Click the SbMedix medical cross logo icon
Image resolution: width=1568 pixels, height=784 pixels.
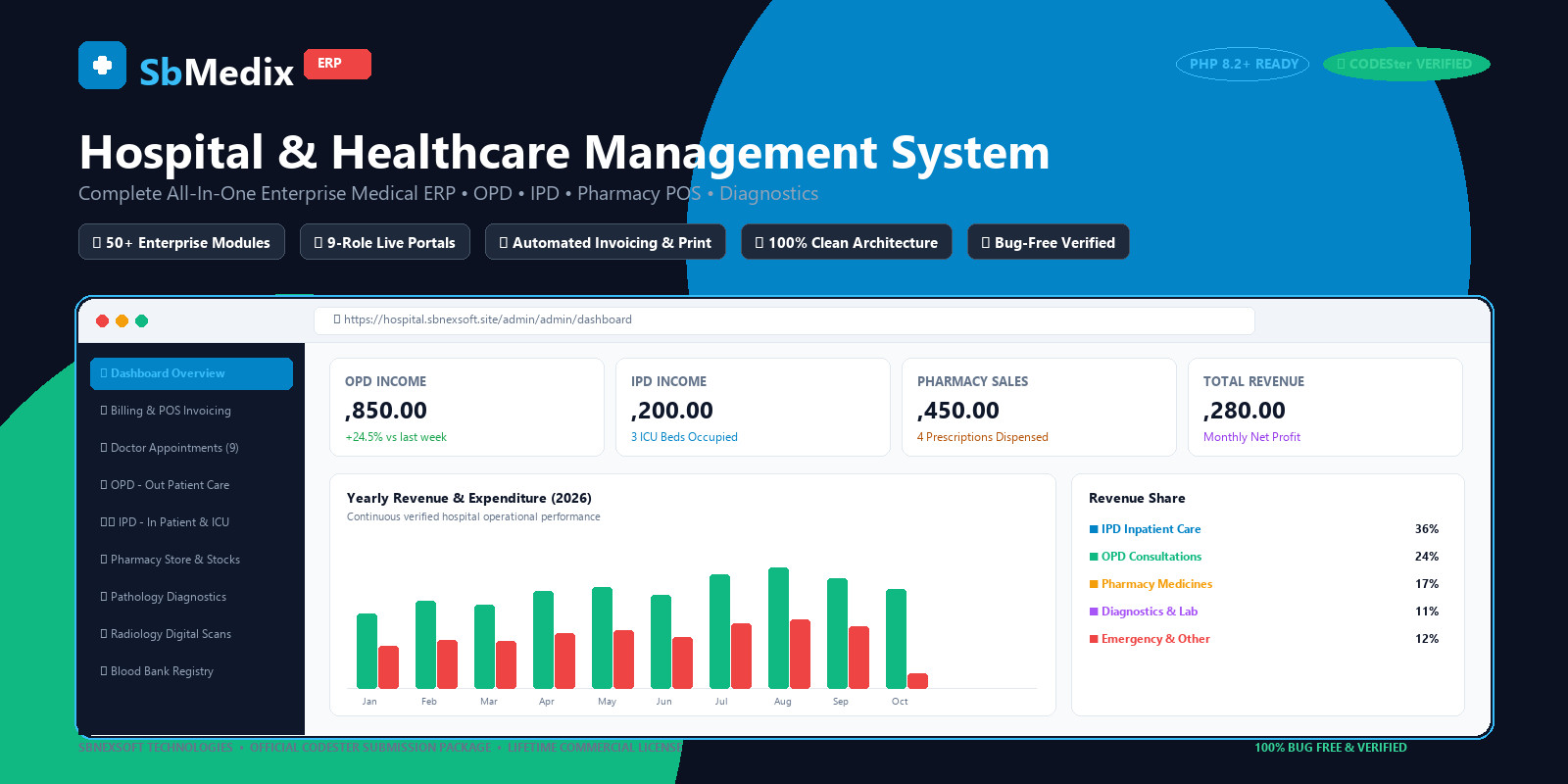point(102,65)
